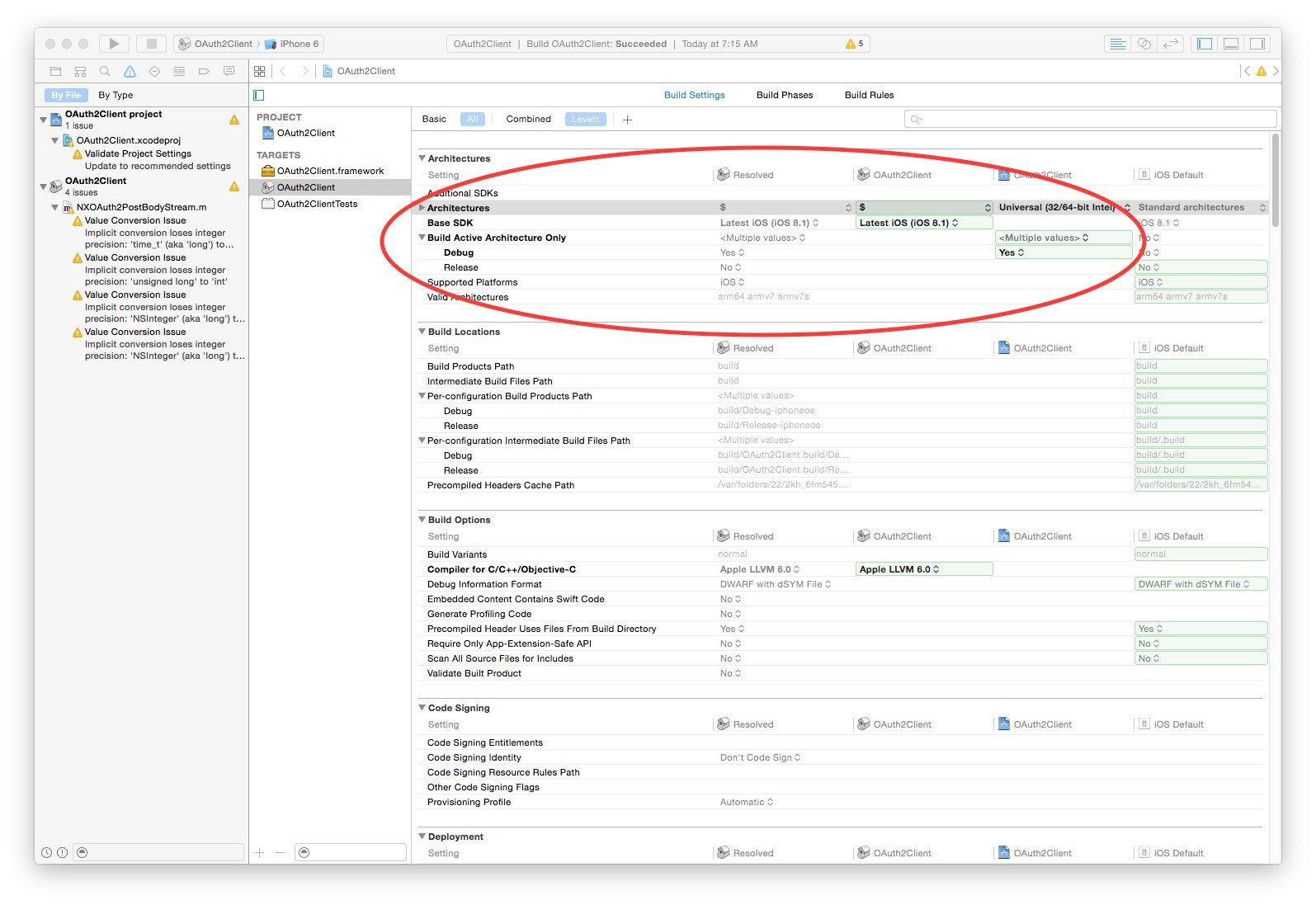Open the Build Rules tab
The height and width of the screenshot is (905, 1316).
[x=869, y=95]
